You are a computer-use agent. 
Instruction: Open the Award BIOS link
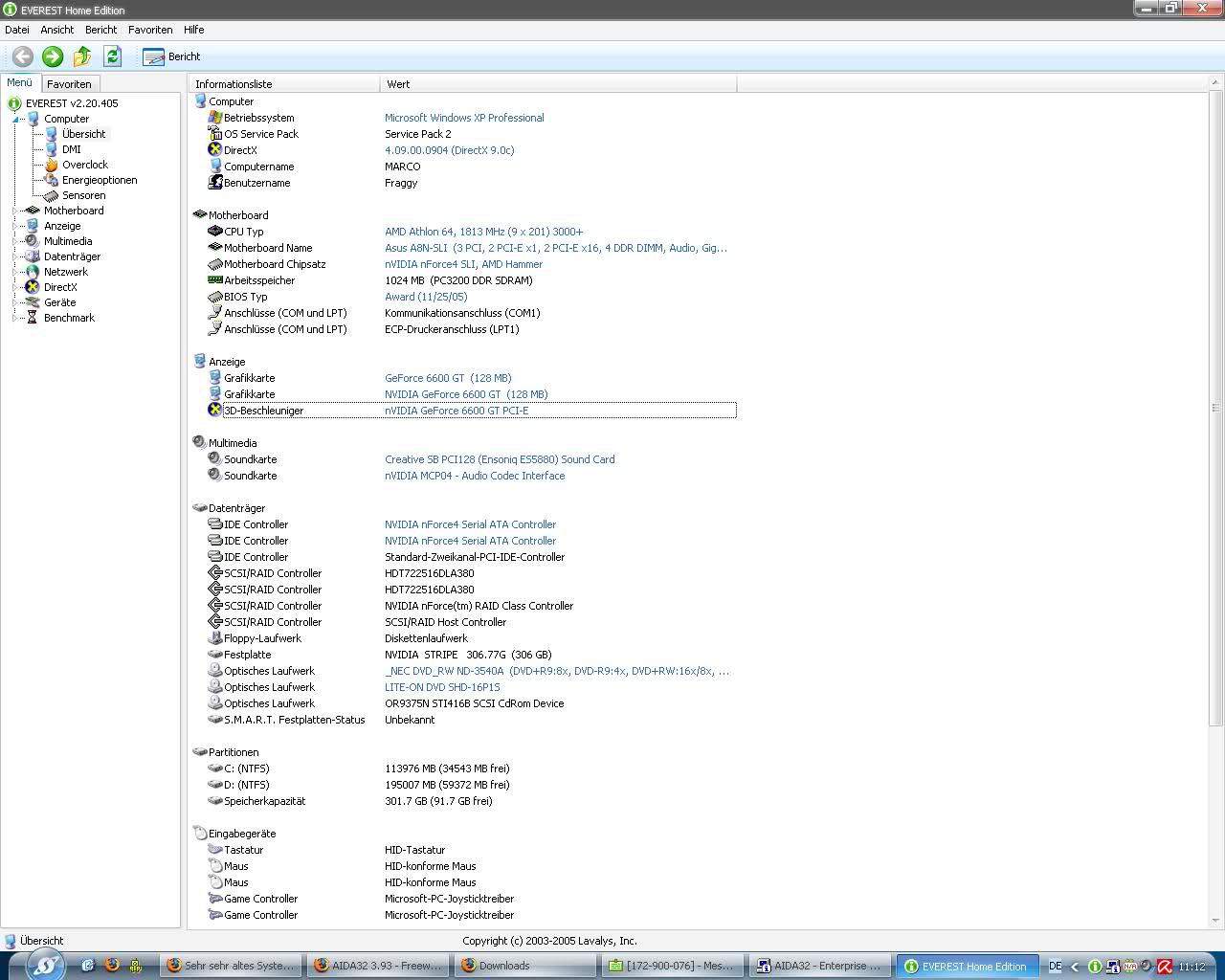(426, 297)
